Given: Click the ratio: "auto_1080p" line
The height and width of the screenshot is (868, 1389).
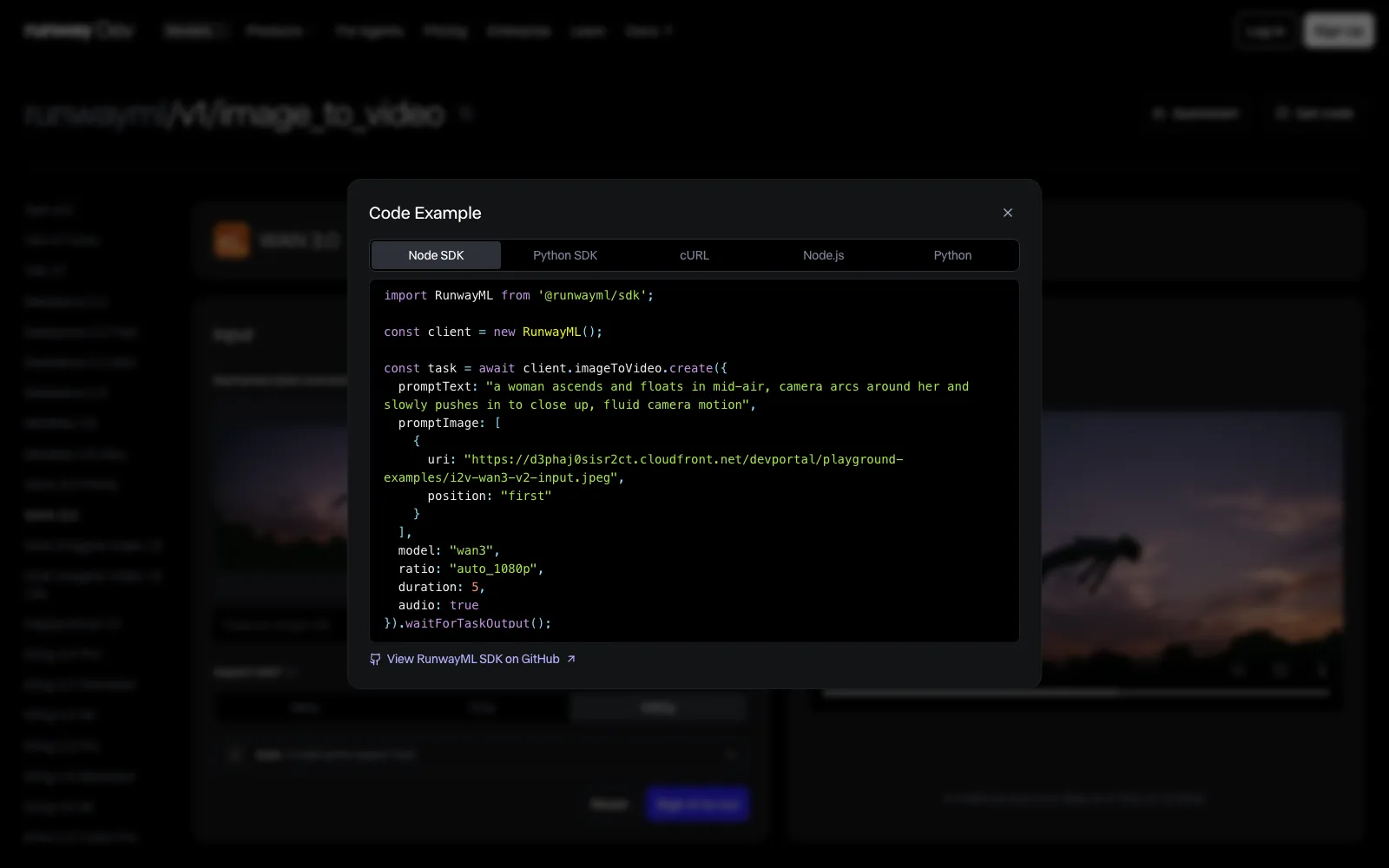Looking at the screenshot, I should point(471,569).
